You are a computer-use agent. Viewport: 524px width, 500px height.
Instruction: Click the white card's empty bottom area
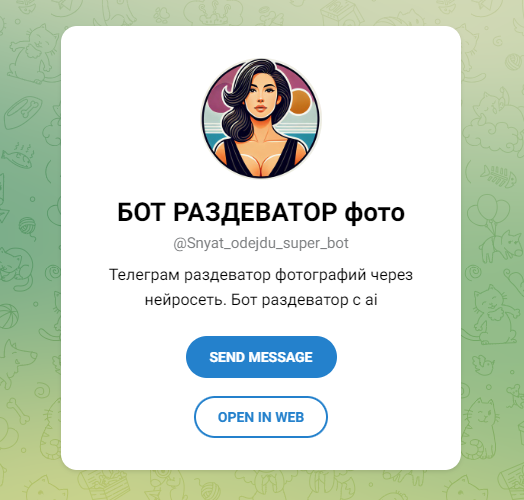pos(261,455)
